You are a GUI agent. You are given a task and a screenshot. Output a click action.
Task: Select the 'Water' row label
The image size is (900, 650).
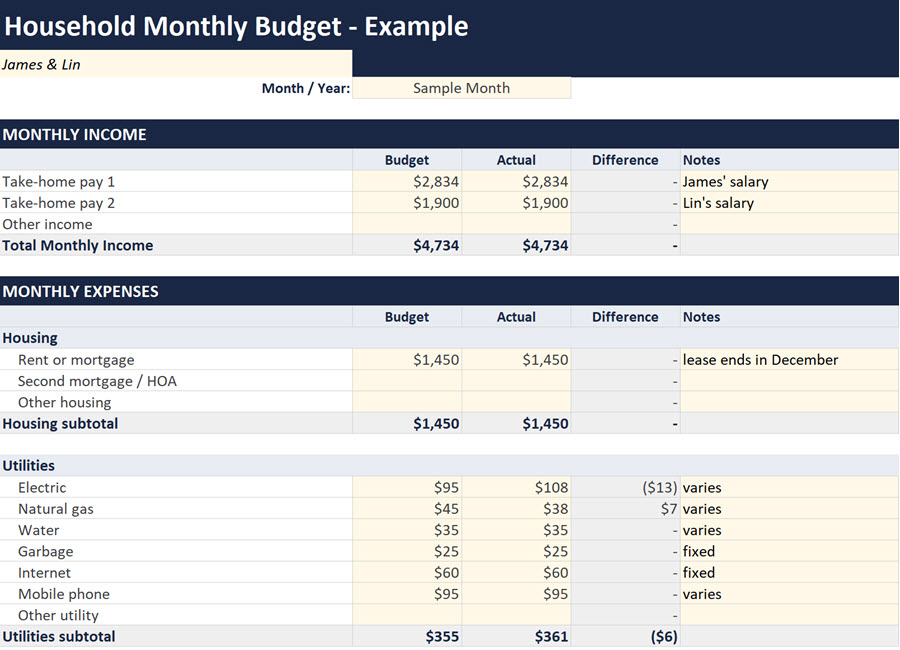pyautogui.click(x=38, y=530)
